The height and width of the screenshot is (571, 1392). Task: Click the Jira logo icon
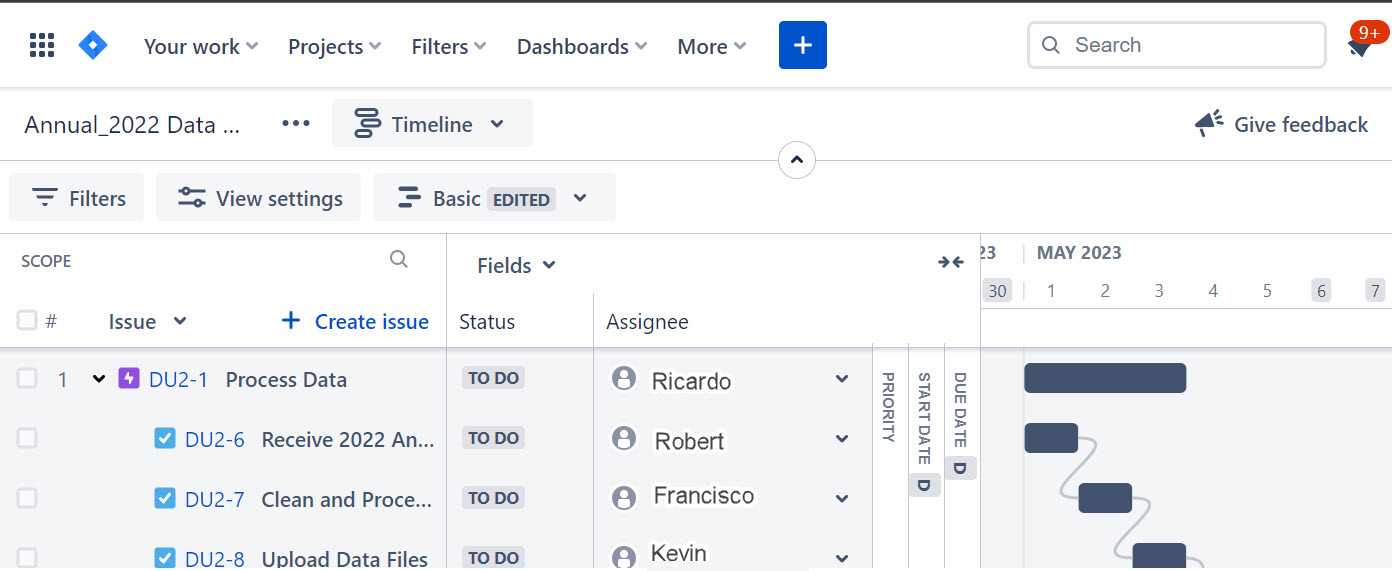coord(93,45)
